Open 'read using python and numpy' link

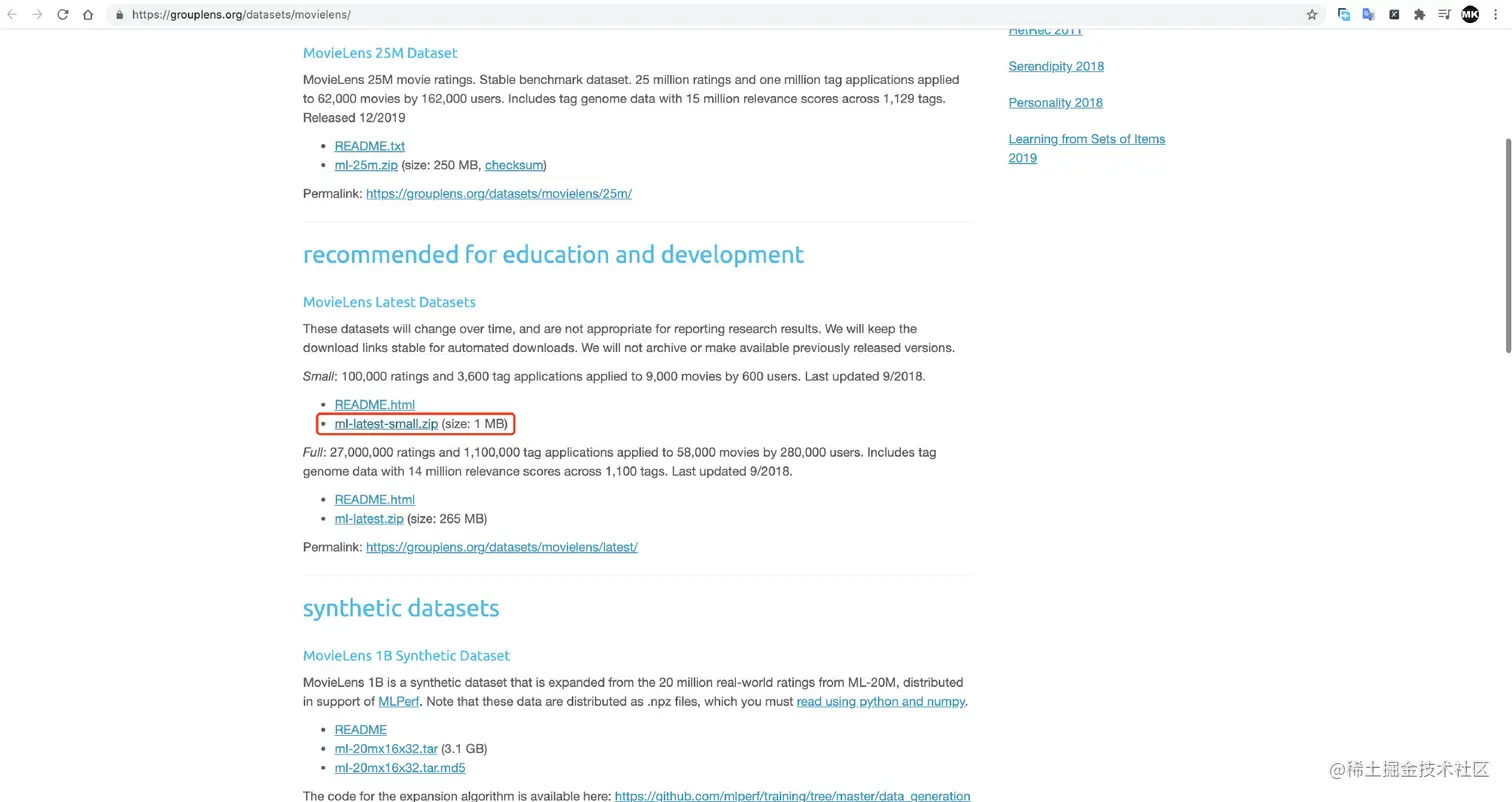click(x=880, y=701)
